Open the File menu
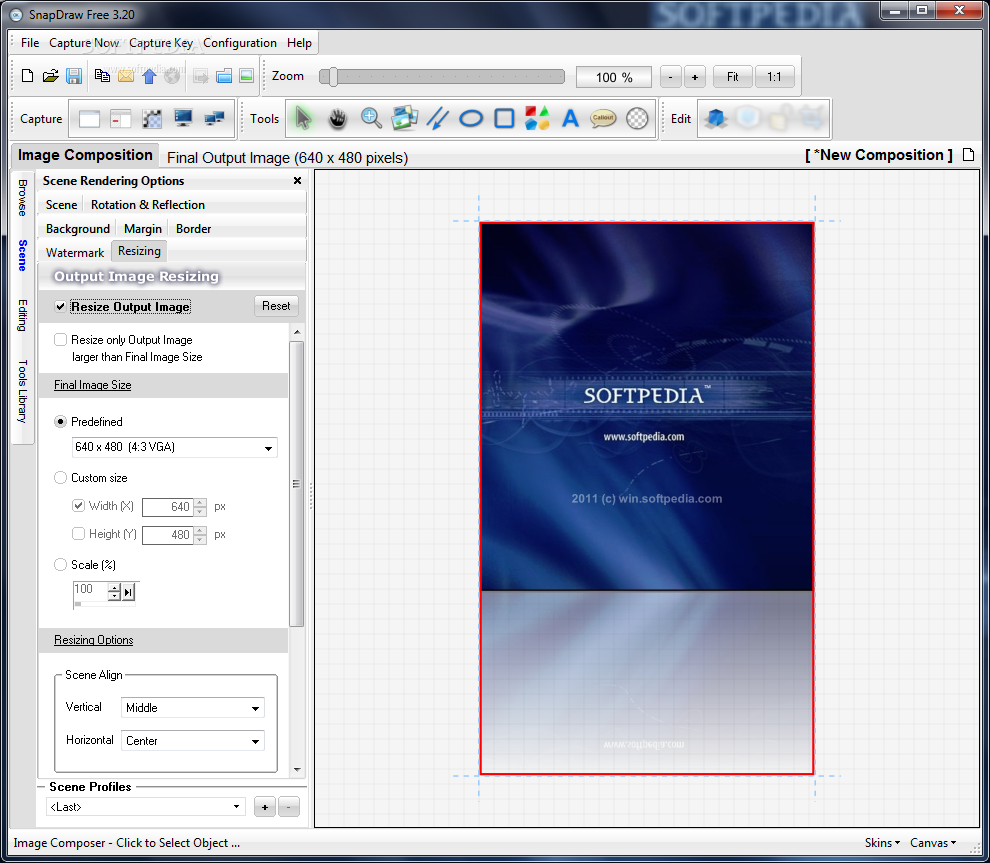This screenshot has width=990, height=863. pyautogui.click(x=30, y=43)
